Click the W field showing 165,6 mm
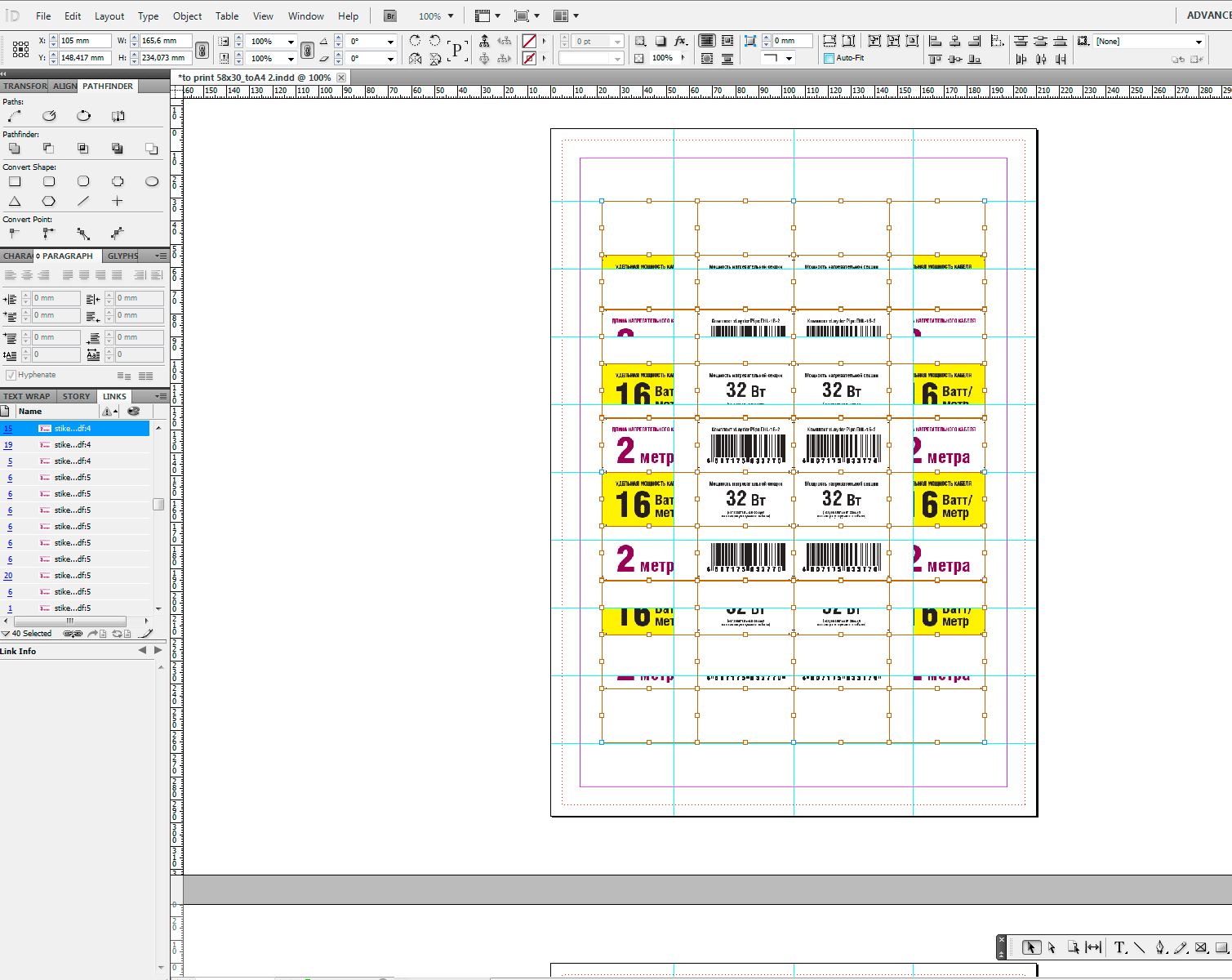Viewport: 1232px width, 980px height. click(x=166, y=41)
